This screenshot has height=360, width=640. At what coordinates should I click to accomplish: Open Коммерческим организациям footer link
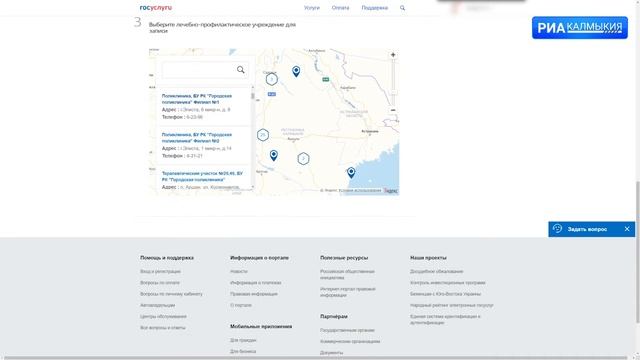coord(350,342)
